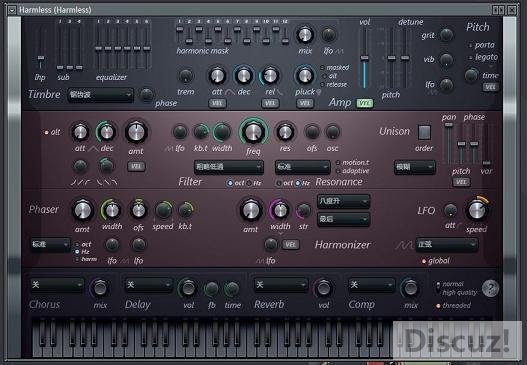Viewport: 527px width, 365px height.
Task: Toggle the Filter envelope alt LED
Action: pos(46,132)
